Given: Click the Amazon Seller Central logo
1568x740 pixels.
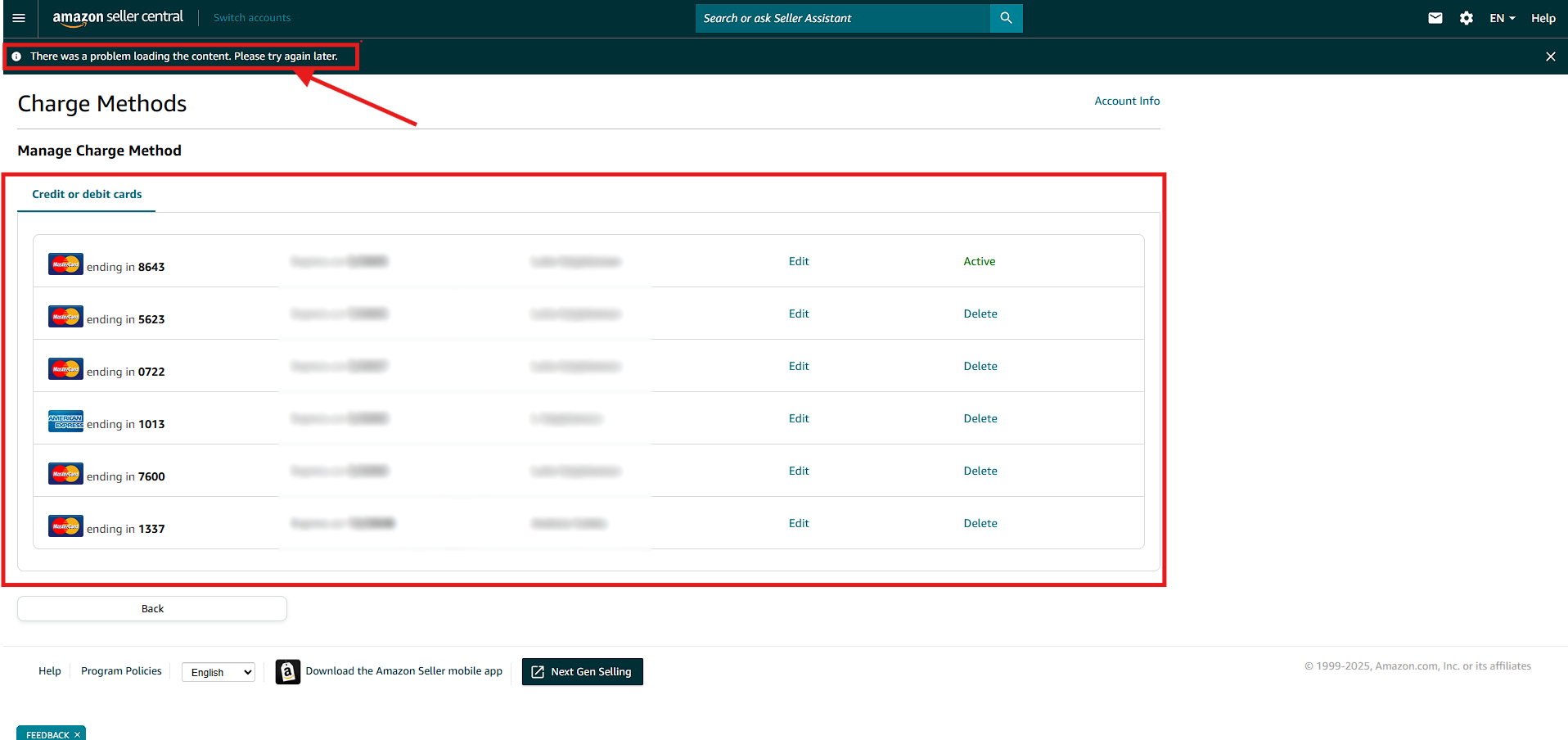Looking at the screenshot, I should coord(118,17).
